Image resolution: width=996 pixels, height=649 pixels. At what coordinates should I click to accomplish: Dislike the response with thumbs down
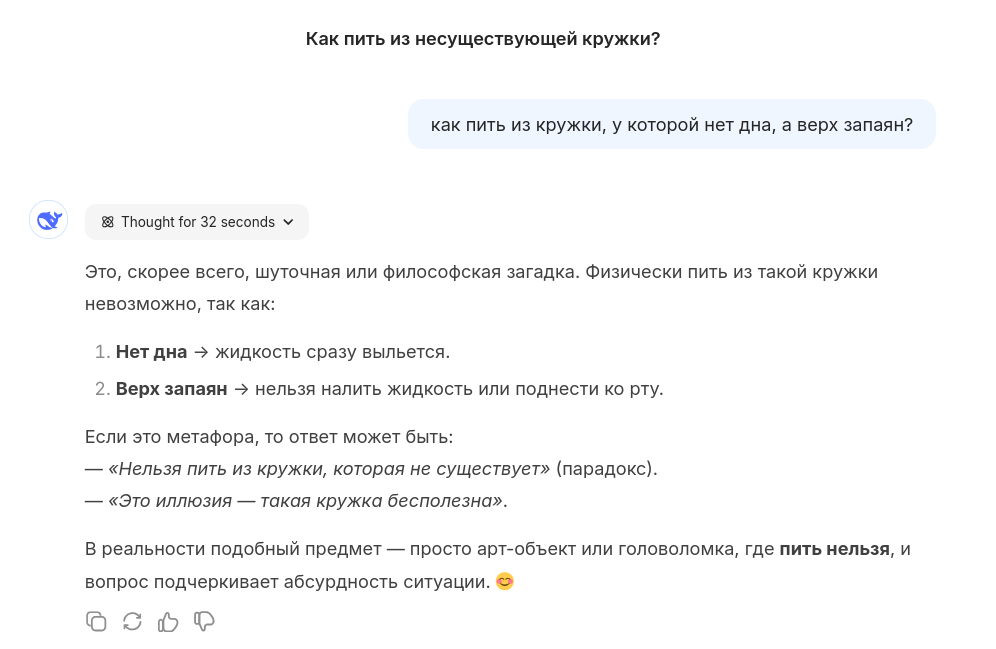tap(204, 621)
